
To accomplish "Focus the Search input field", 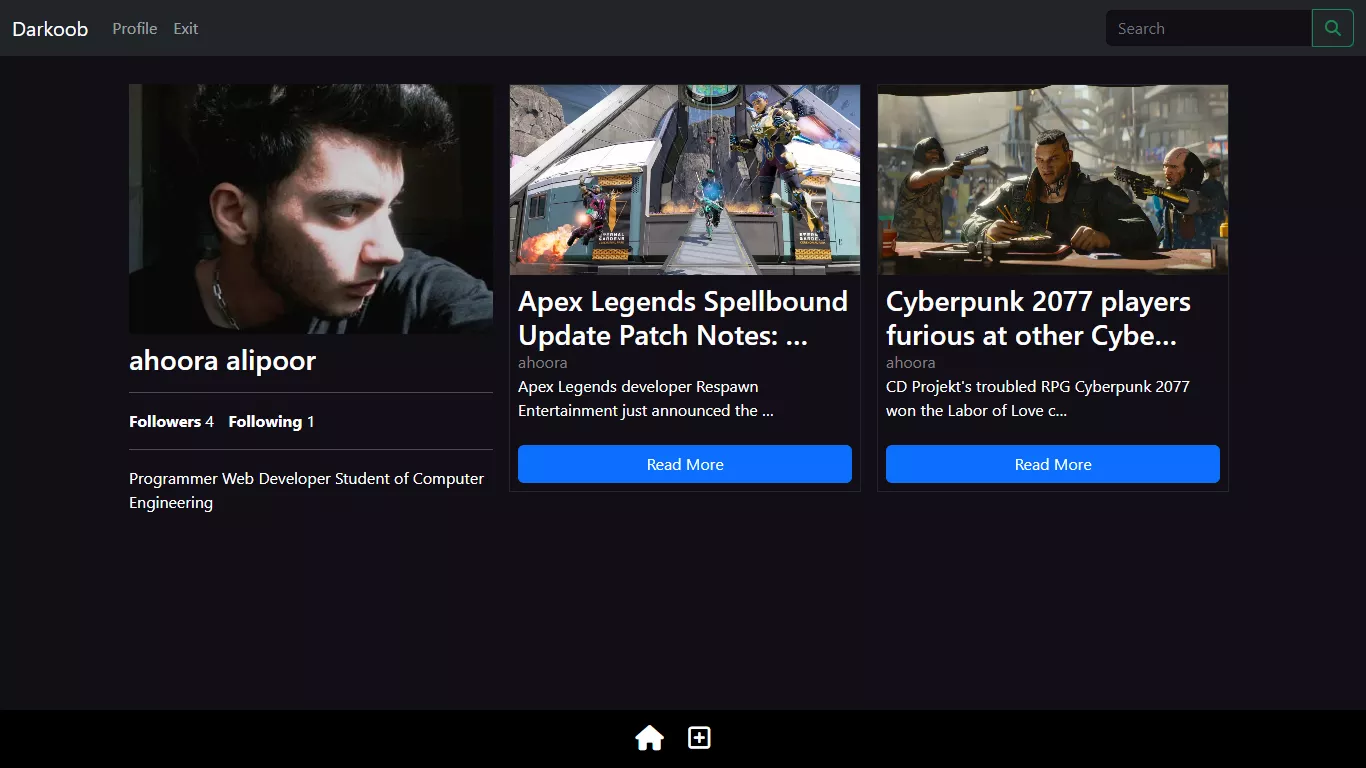I will click(1209, 28).
